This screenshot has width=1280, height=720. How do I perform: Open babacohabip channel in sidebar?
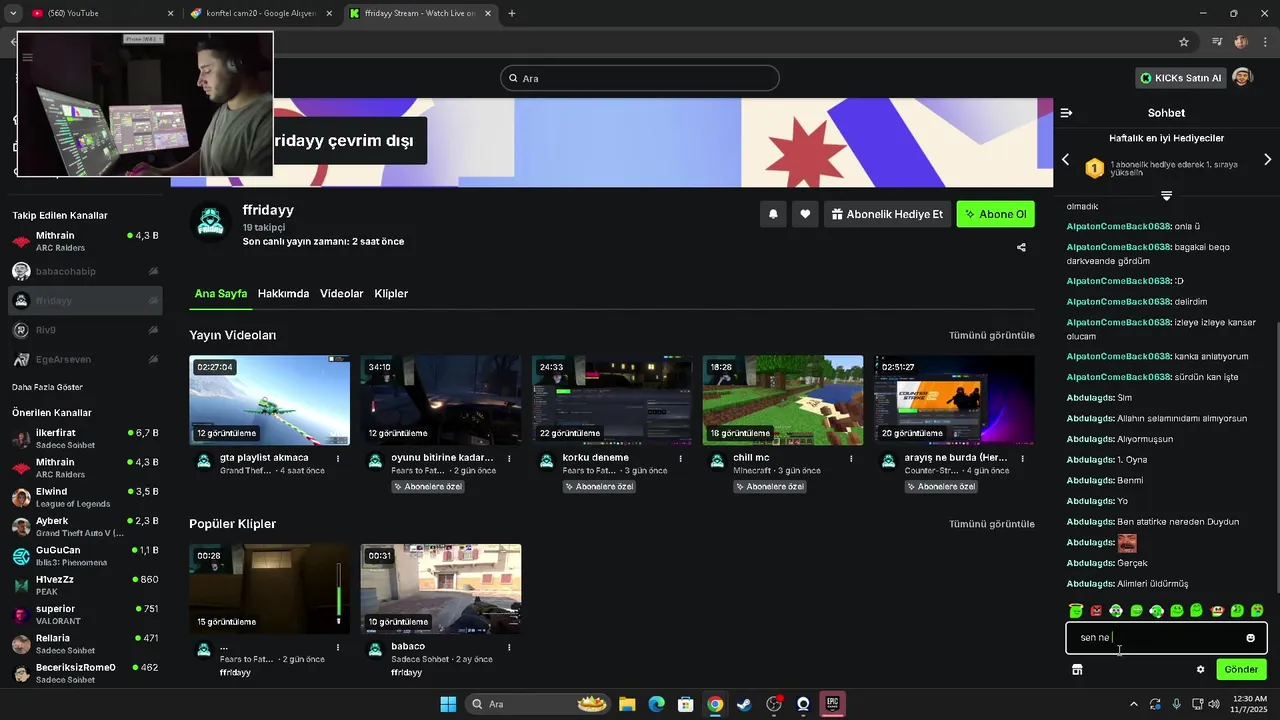(85, 271)
